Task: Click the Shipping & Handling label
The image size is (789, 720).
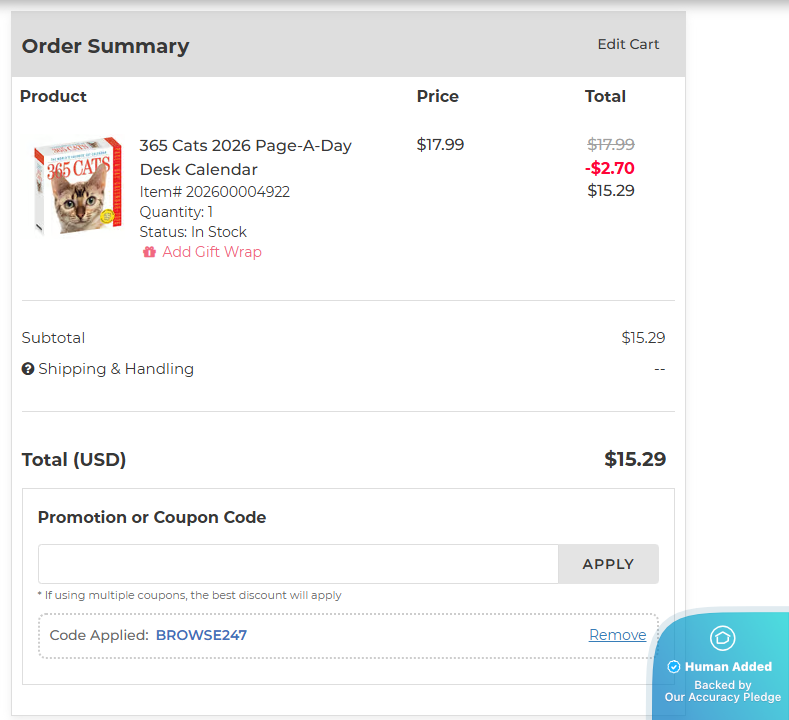Action: 116,369
